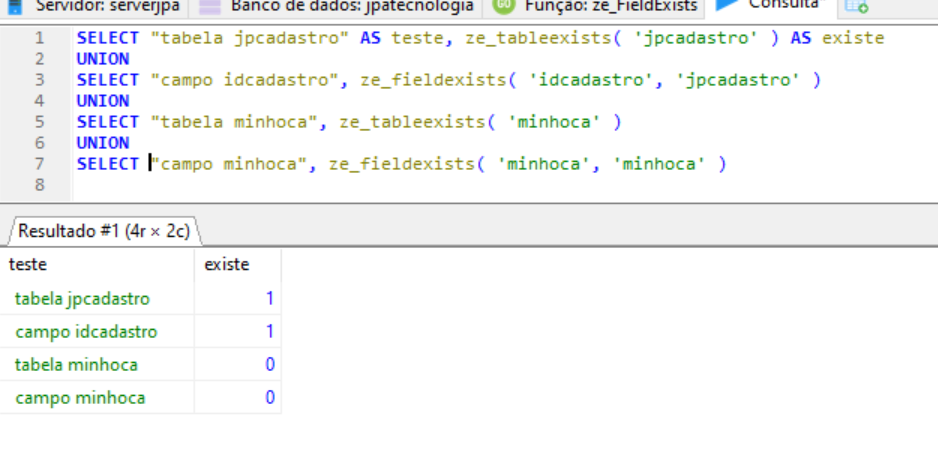
Task: Open the Função: ze_FieldExists tab
Action: (x=594, y=7)
